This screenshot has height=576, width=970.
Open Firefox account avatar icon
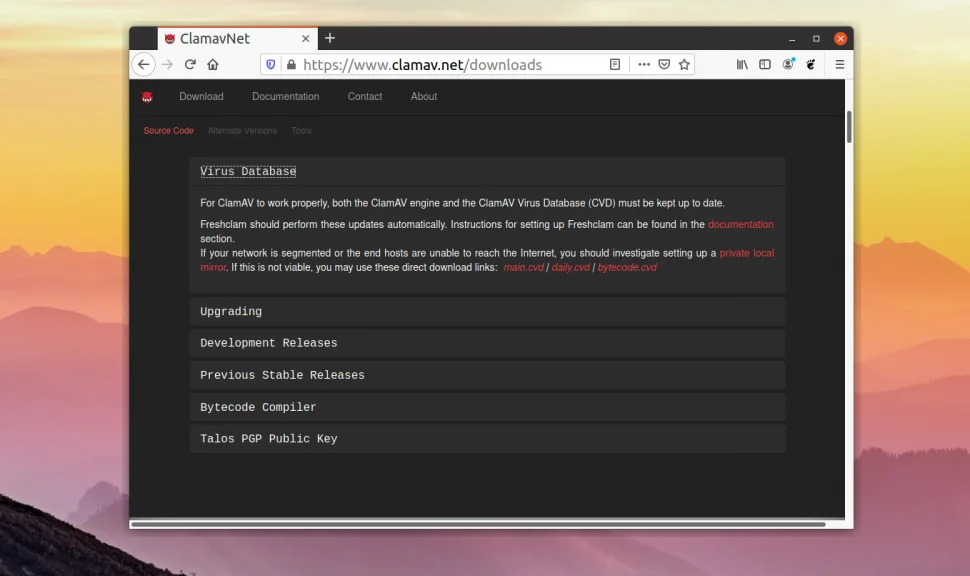coord(788,64)
